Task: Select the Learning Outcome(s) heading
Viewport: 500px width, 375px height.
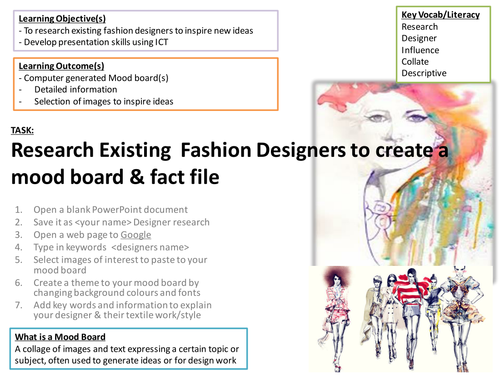Action: (x=61, y=66)
